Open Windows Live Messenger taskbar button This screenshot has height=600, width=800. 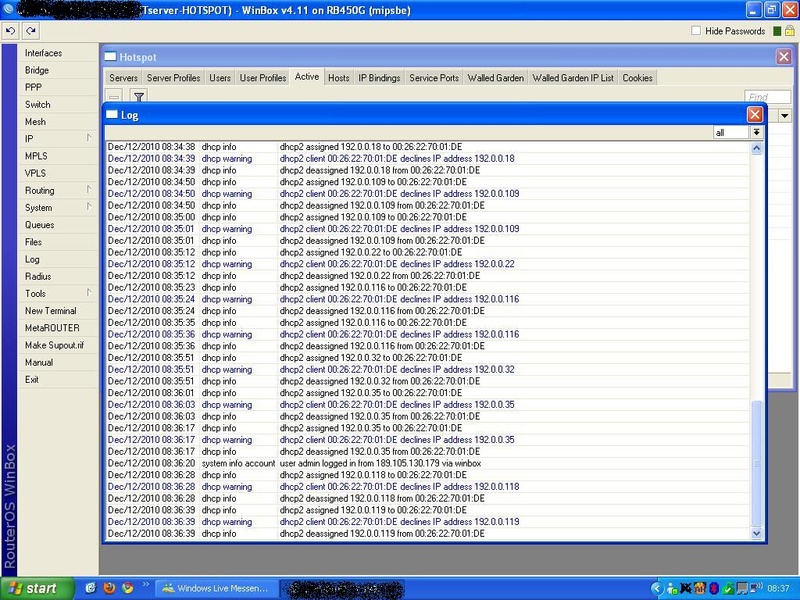216,589
